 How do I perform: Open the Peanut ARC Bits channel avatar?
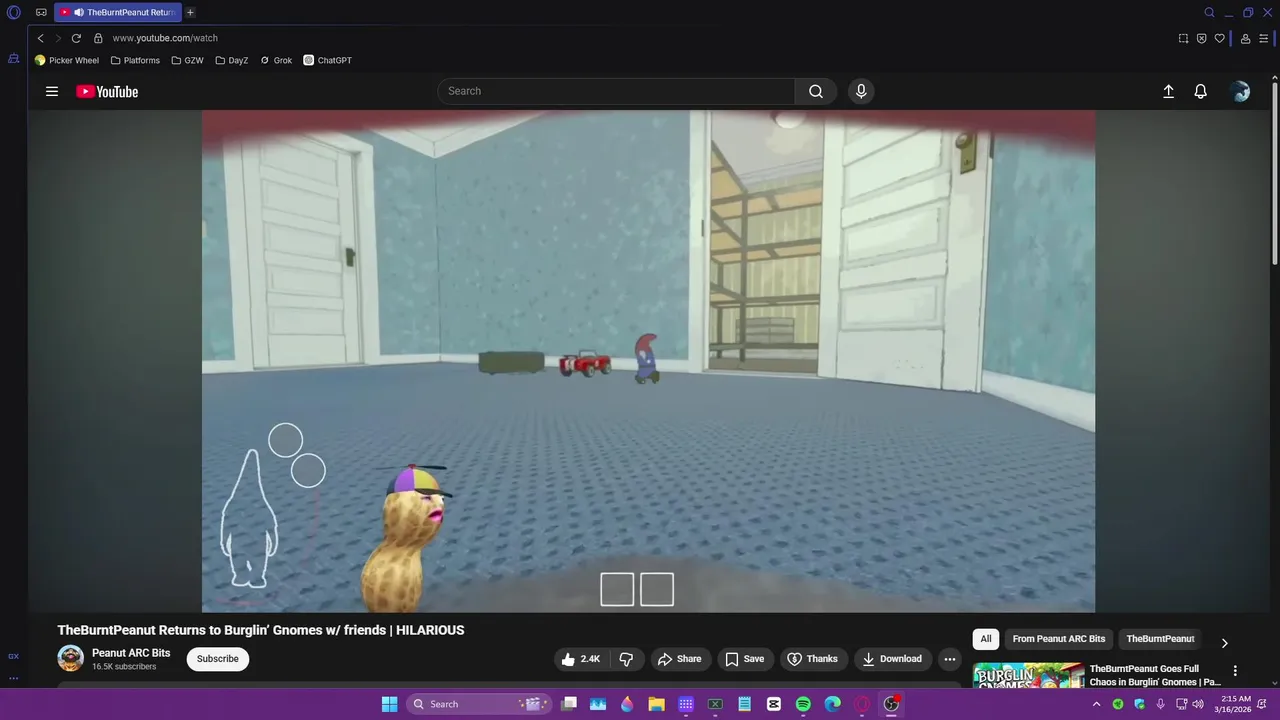coord(70,658)
